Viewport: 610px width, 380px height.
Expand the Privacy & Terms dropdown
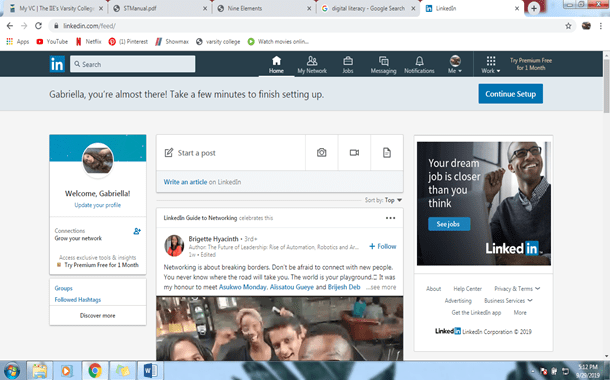click(517, 289)
